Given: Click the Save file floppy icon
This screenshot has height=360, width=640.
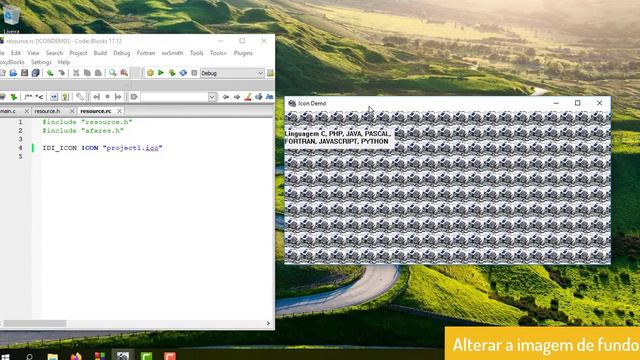Looking at the screenshot, I should [24, 73].
